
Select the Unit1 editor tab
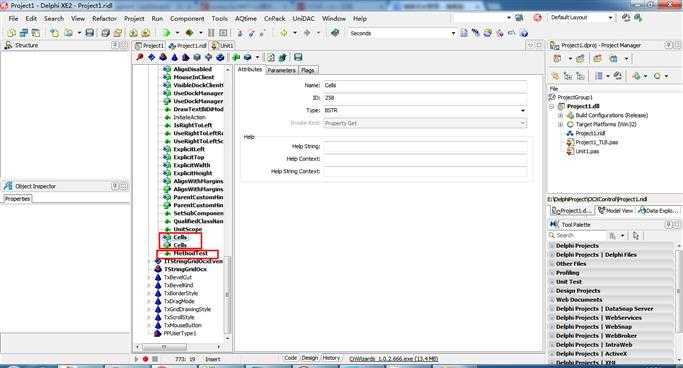coord(223,45)
